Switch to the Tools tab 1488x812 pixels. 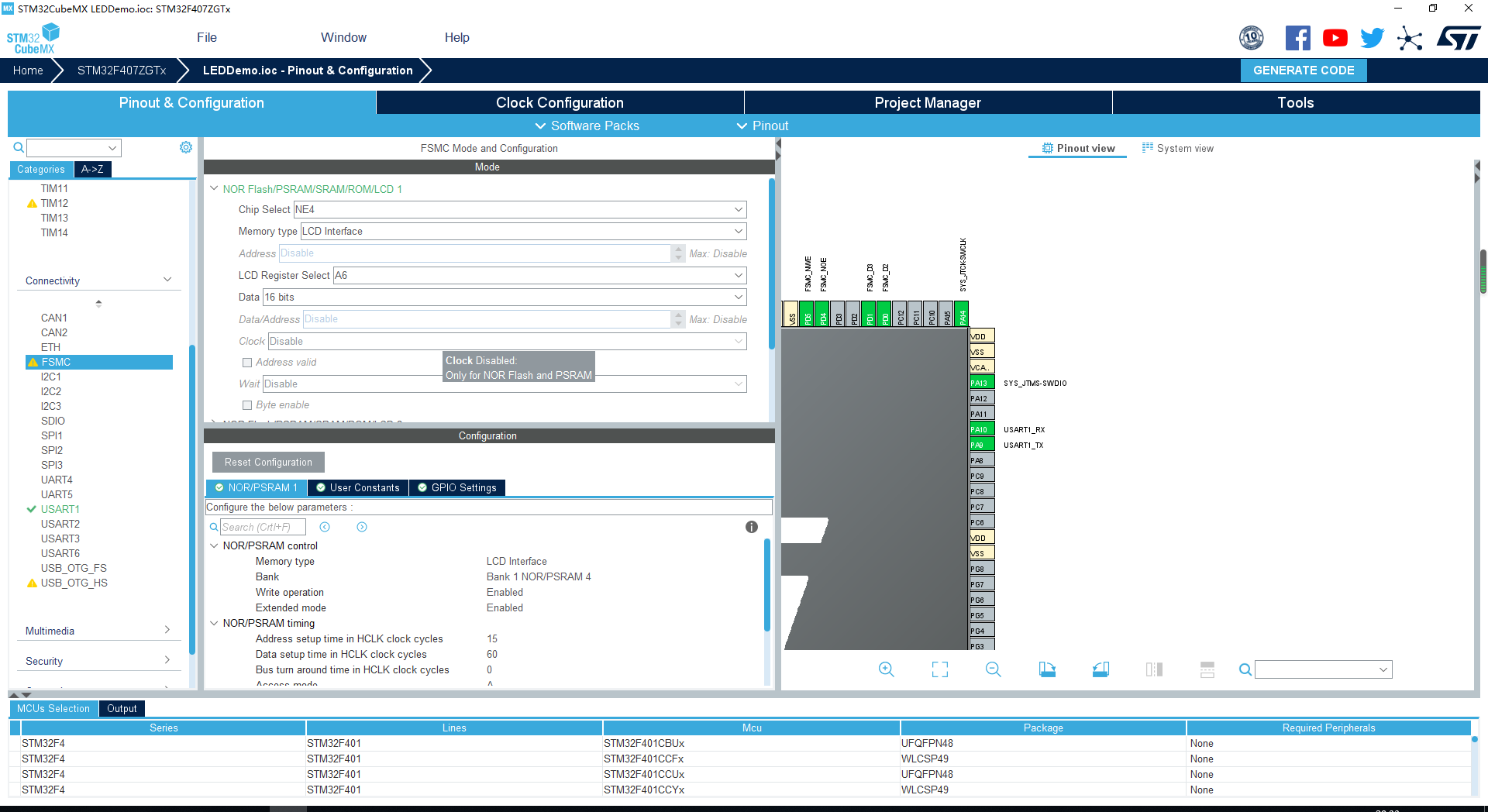pyautogui.click(x=1296, y=102)
